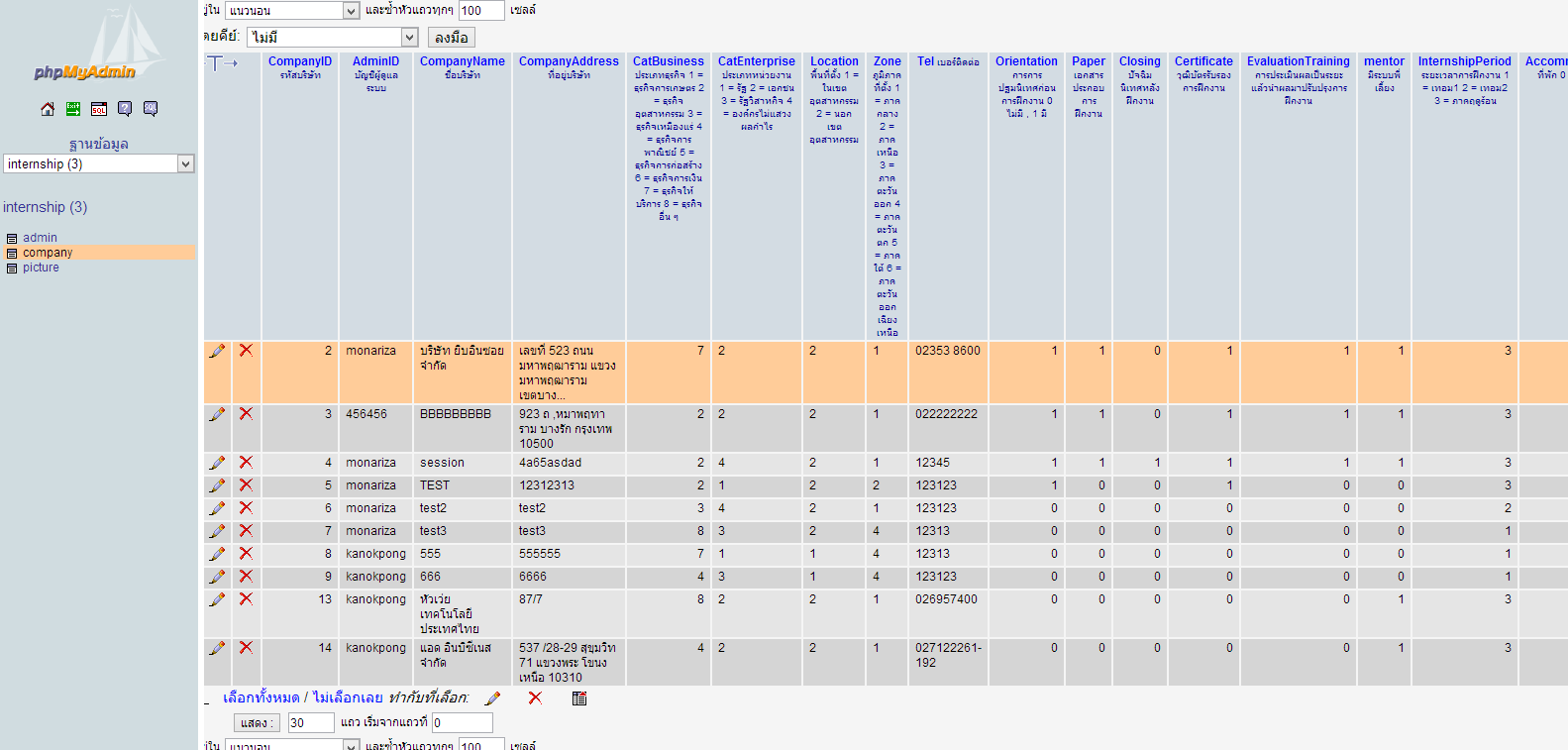
Task: Sort by the InternshipPeriod column header
Action: point(1465,61)
